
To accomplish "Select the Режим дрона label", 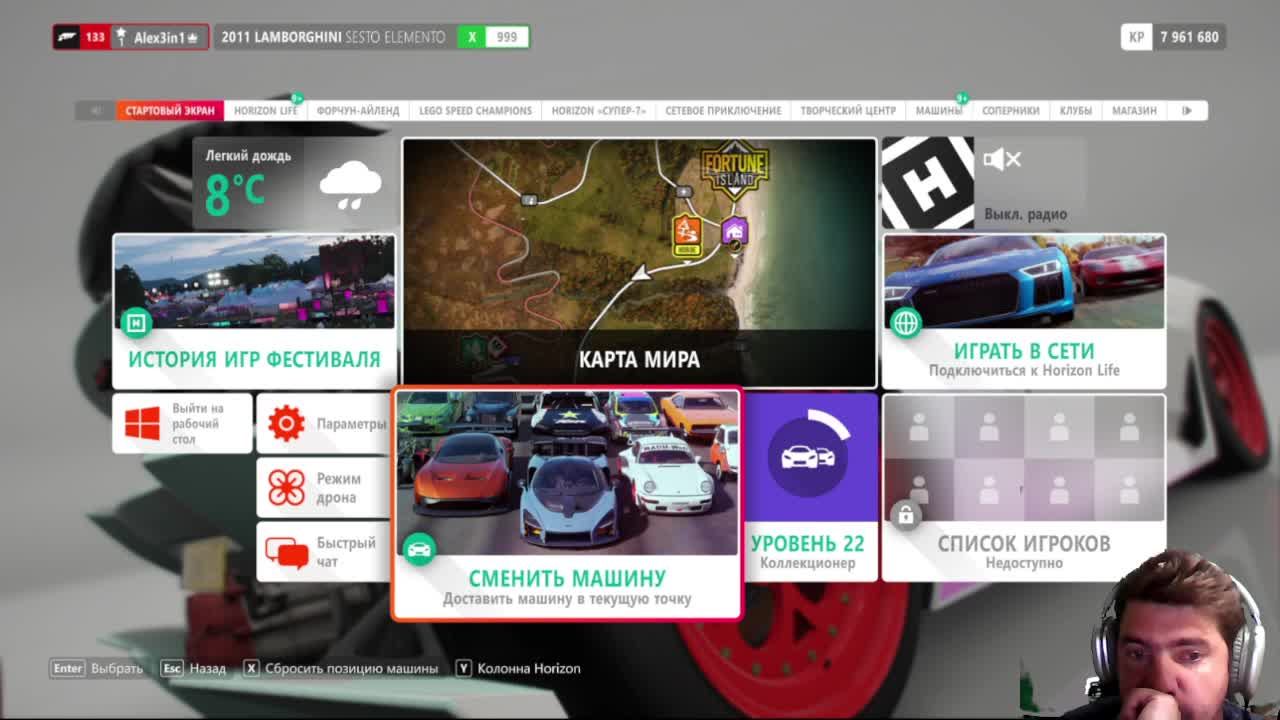I will (339, 488).
